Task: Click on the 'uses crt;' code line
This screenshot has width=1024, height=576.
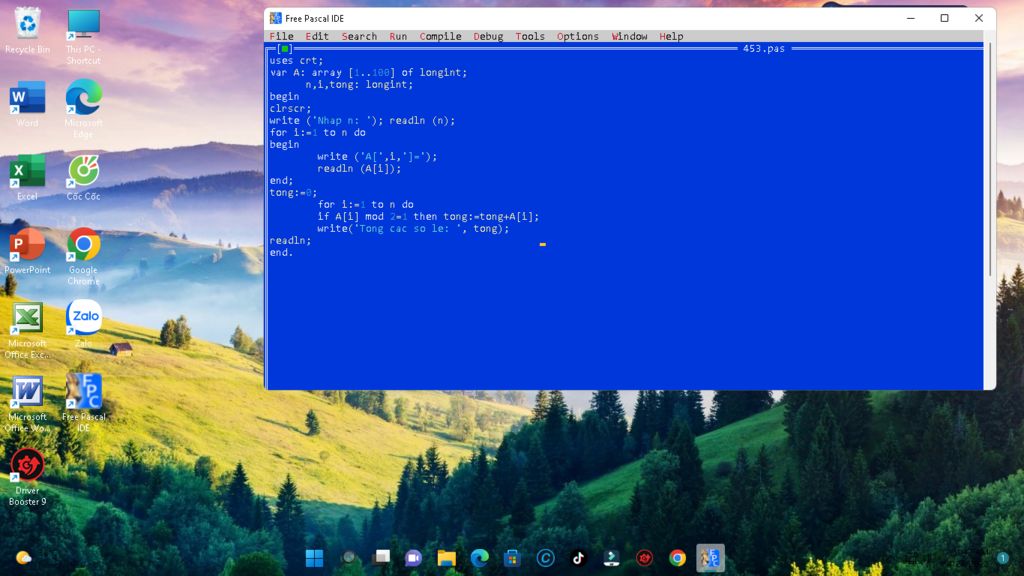Action: pos(296,61)
